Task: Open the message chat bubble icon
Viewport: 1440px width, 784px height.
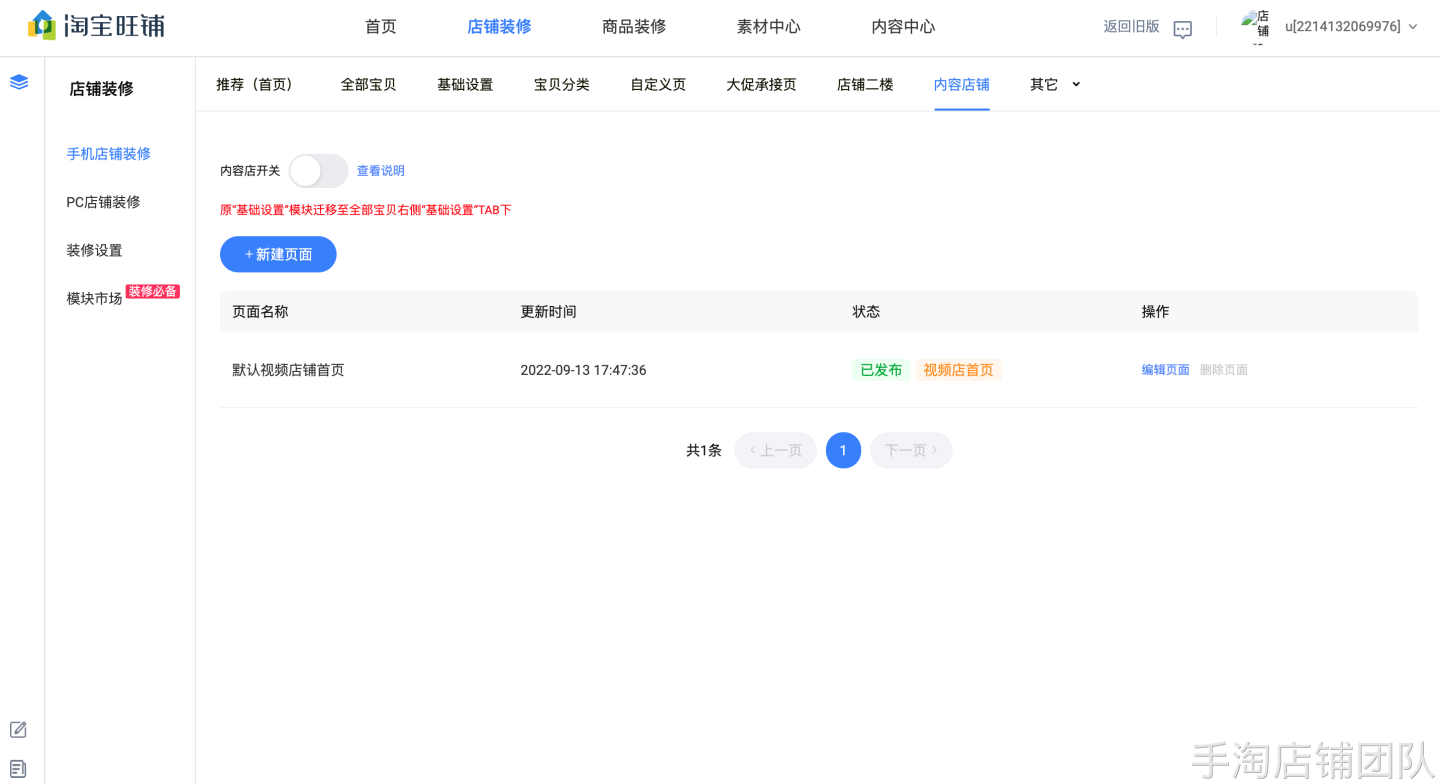Action: tap(1183, 29)
